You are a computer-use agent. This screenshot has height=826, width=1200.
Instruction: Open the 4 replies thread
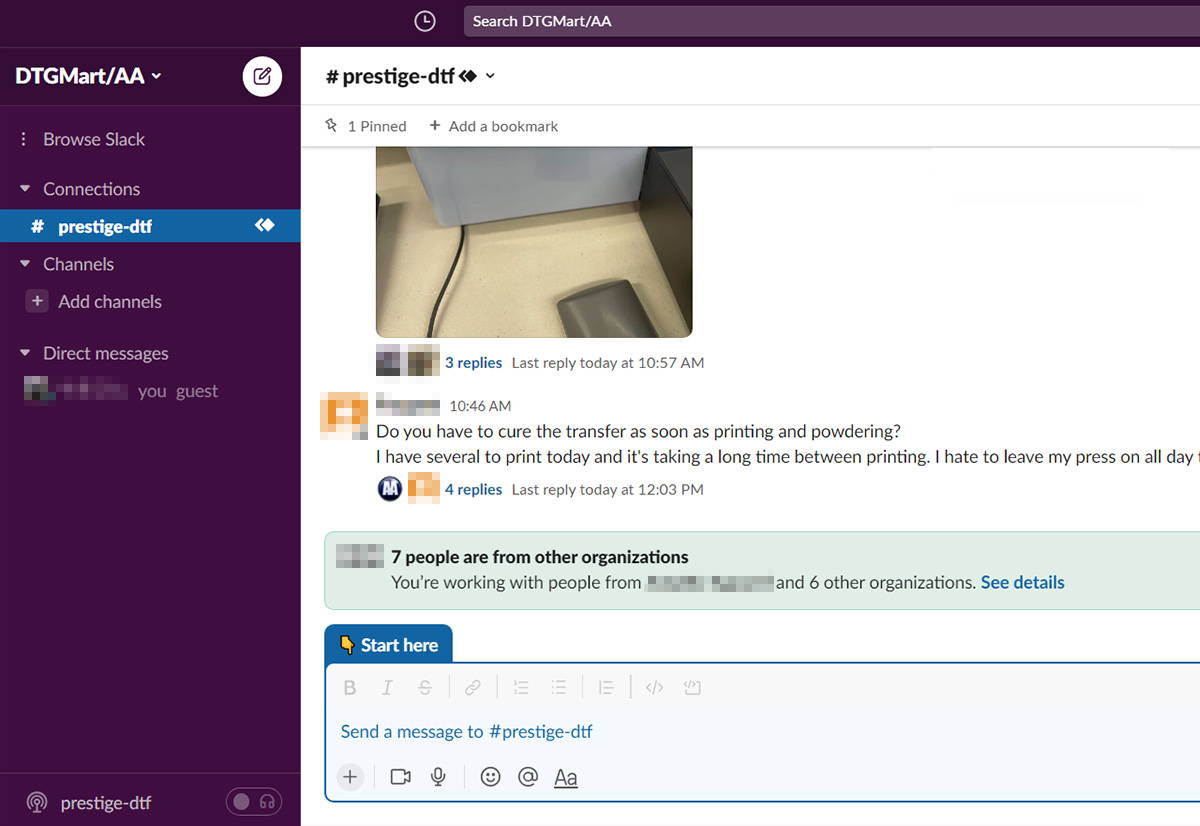[x=473, y=489]
